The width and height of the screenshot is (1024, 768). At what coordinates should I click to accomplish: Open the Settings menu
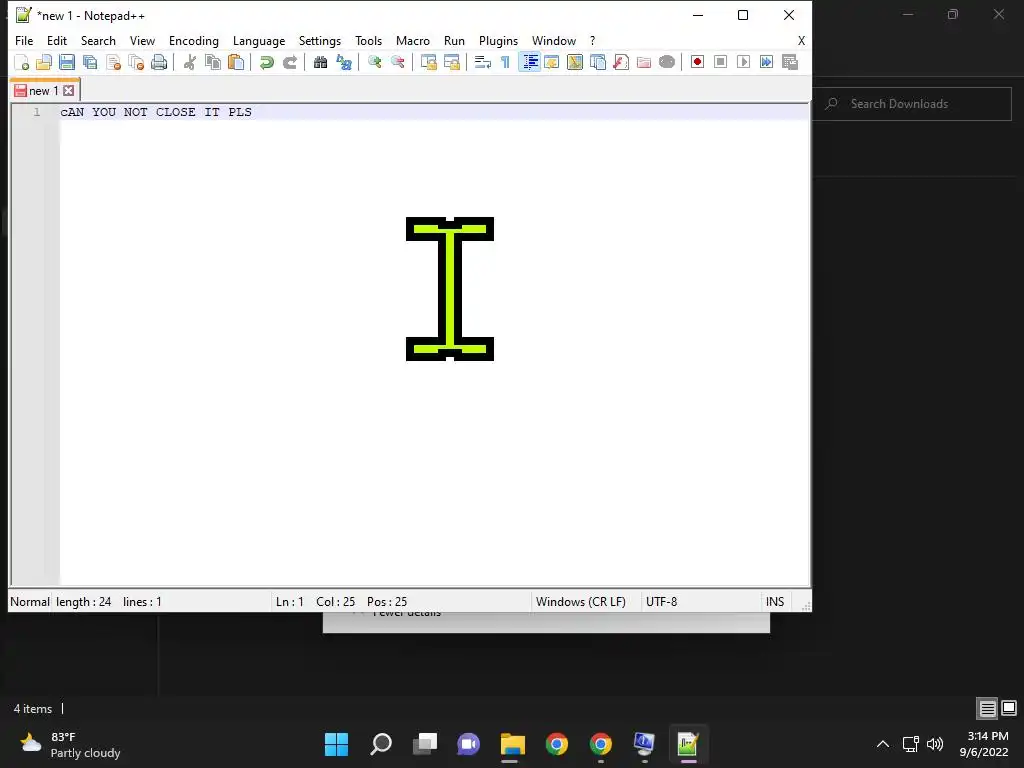coord(319,41)
